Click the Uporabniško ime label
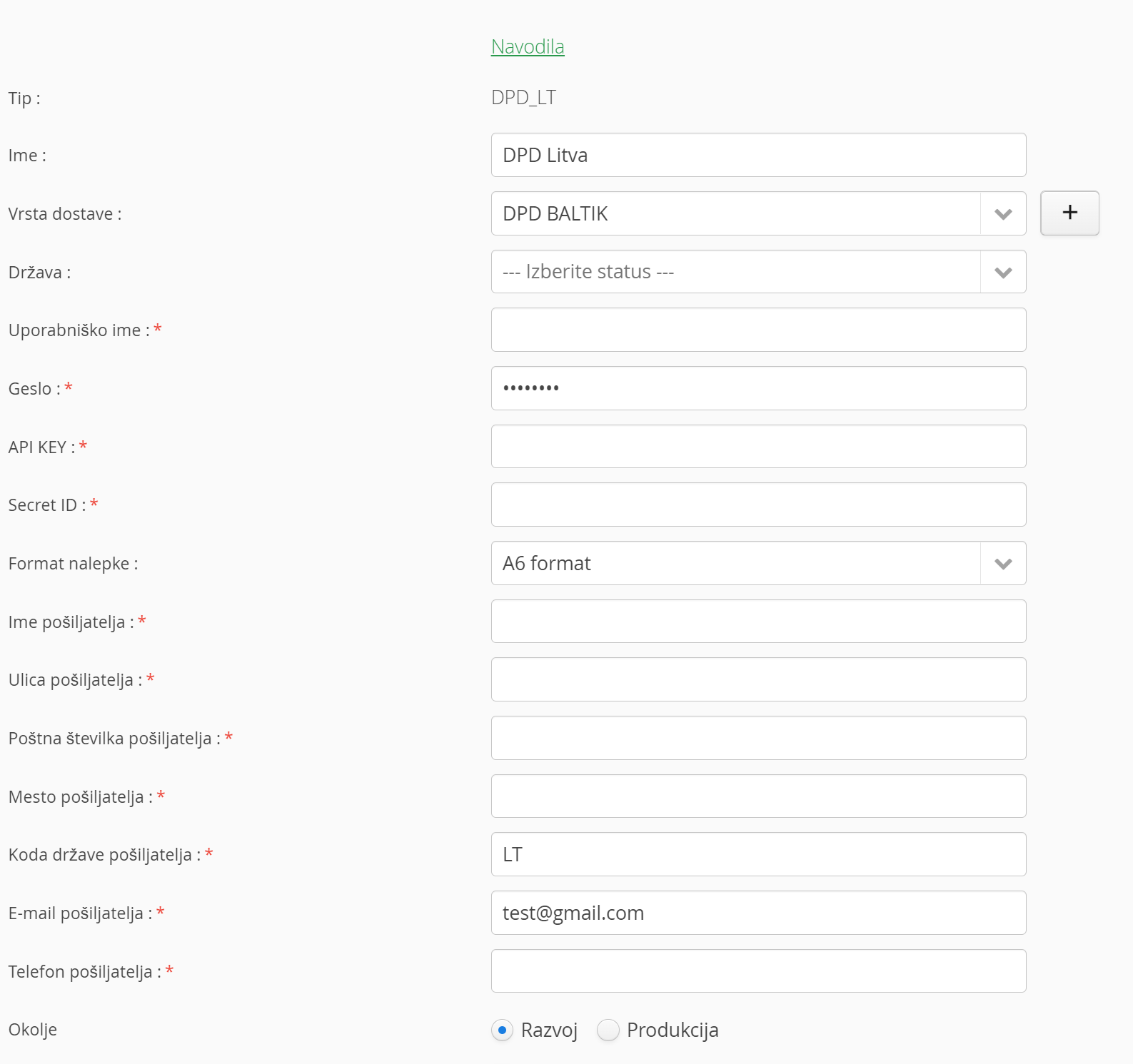 click(79, 330)
